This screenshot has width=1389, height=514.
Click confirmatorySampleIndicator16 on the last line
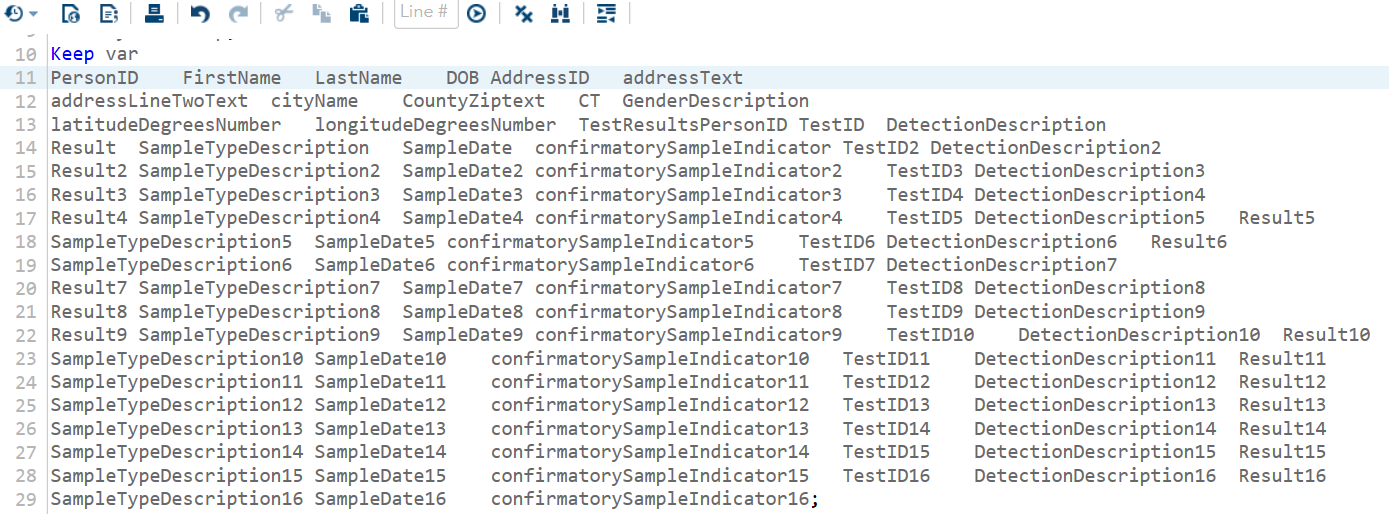tap(650, 499)
